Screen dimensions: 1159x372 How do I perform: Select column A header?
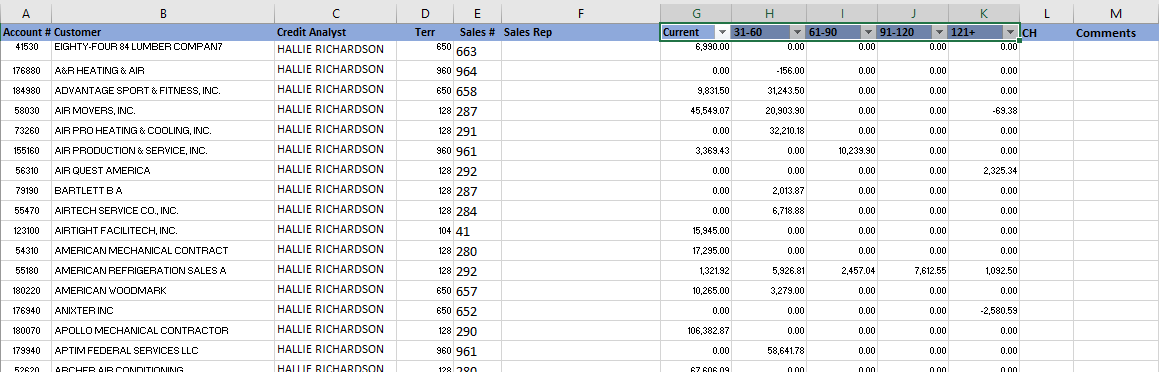(26, 13)
